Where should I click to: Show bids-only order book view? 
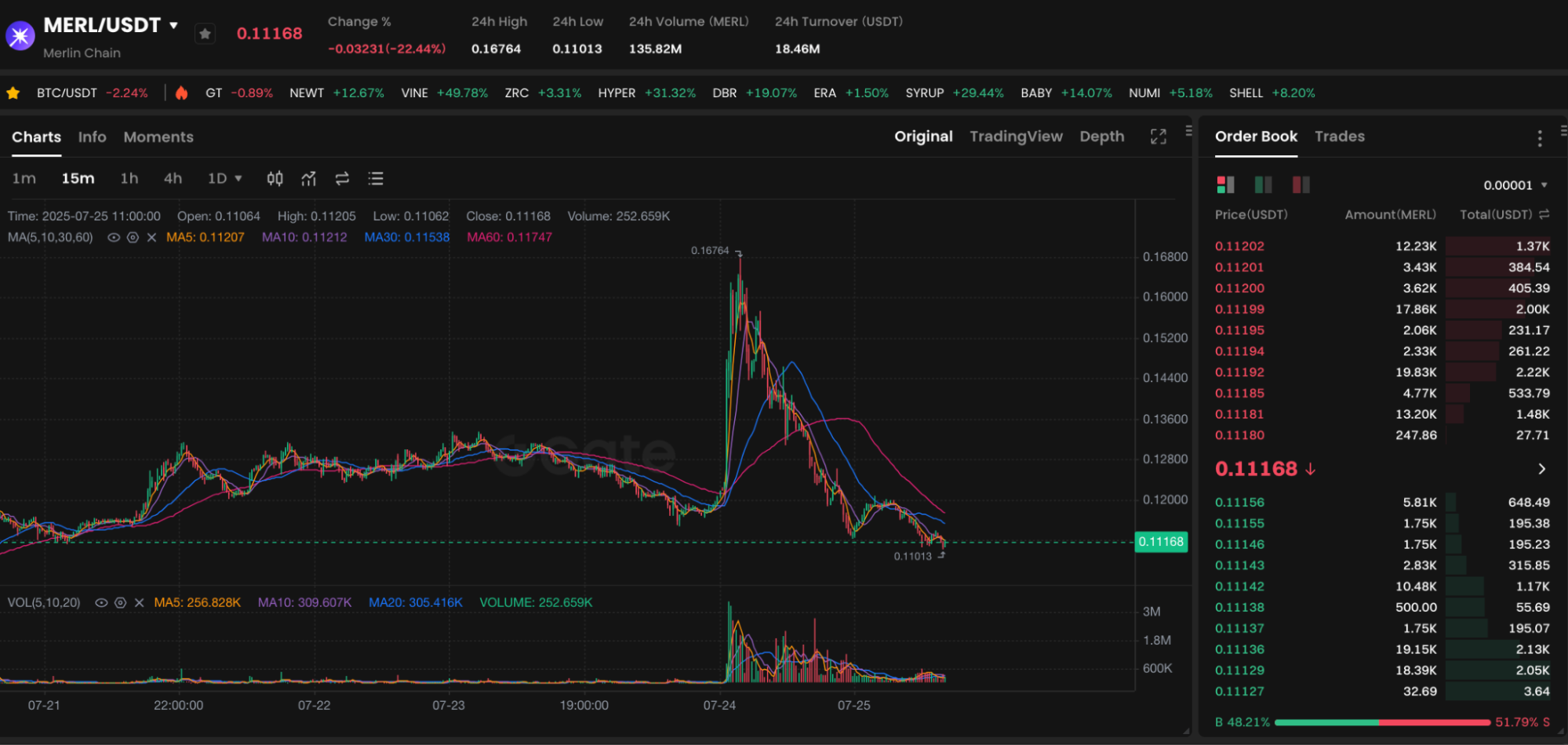pyautogui.click(x=1263, y=185)
